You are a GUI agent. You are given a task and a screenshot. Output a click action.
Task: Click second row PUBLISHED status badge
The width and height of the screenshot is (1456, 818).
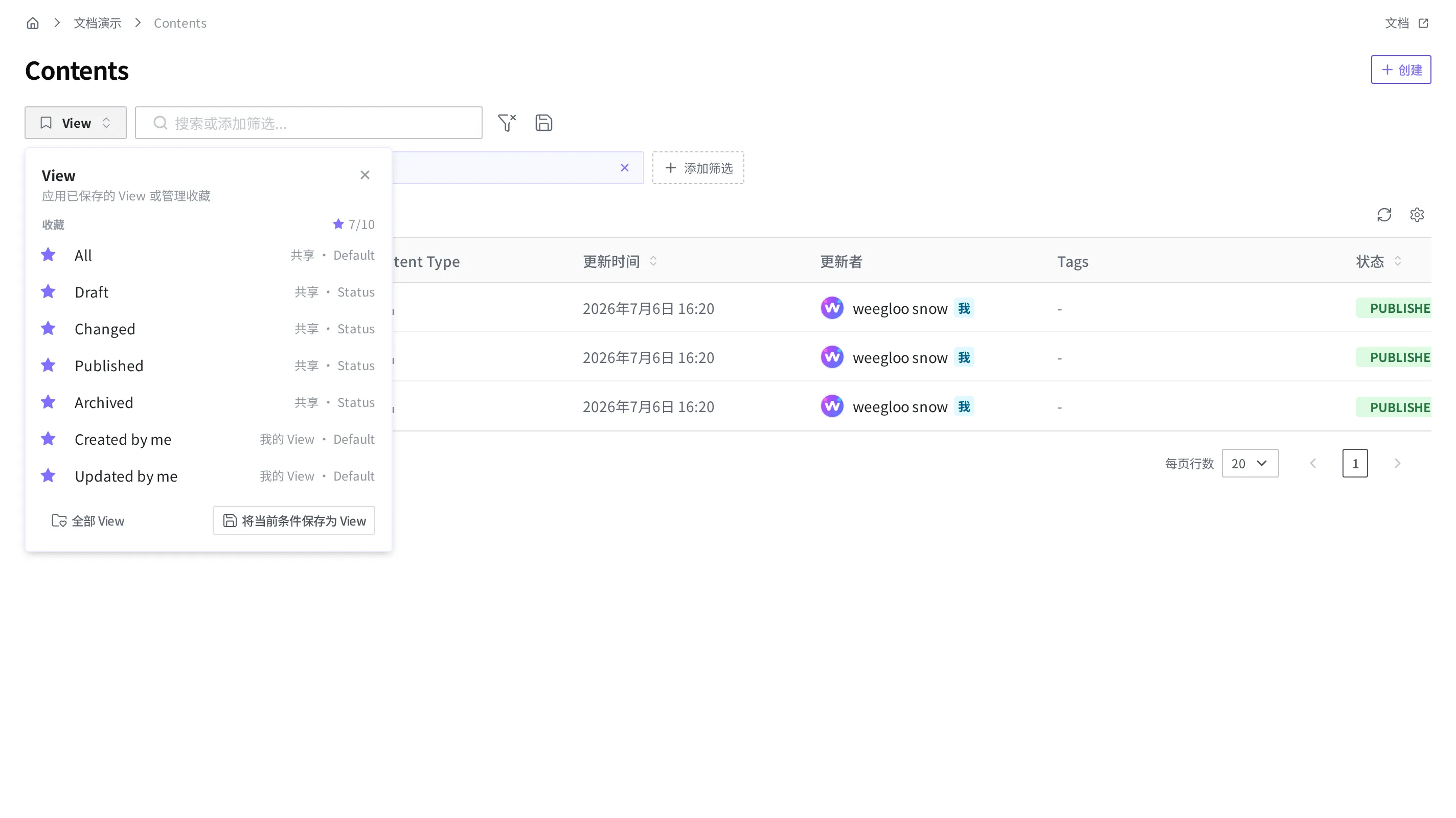pos(1394,357)
